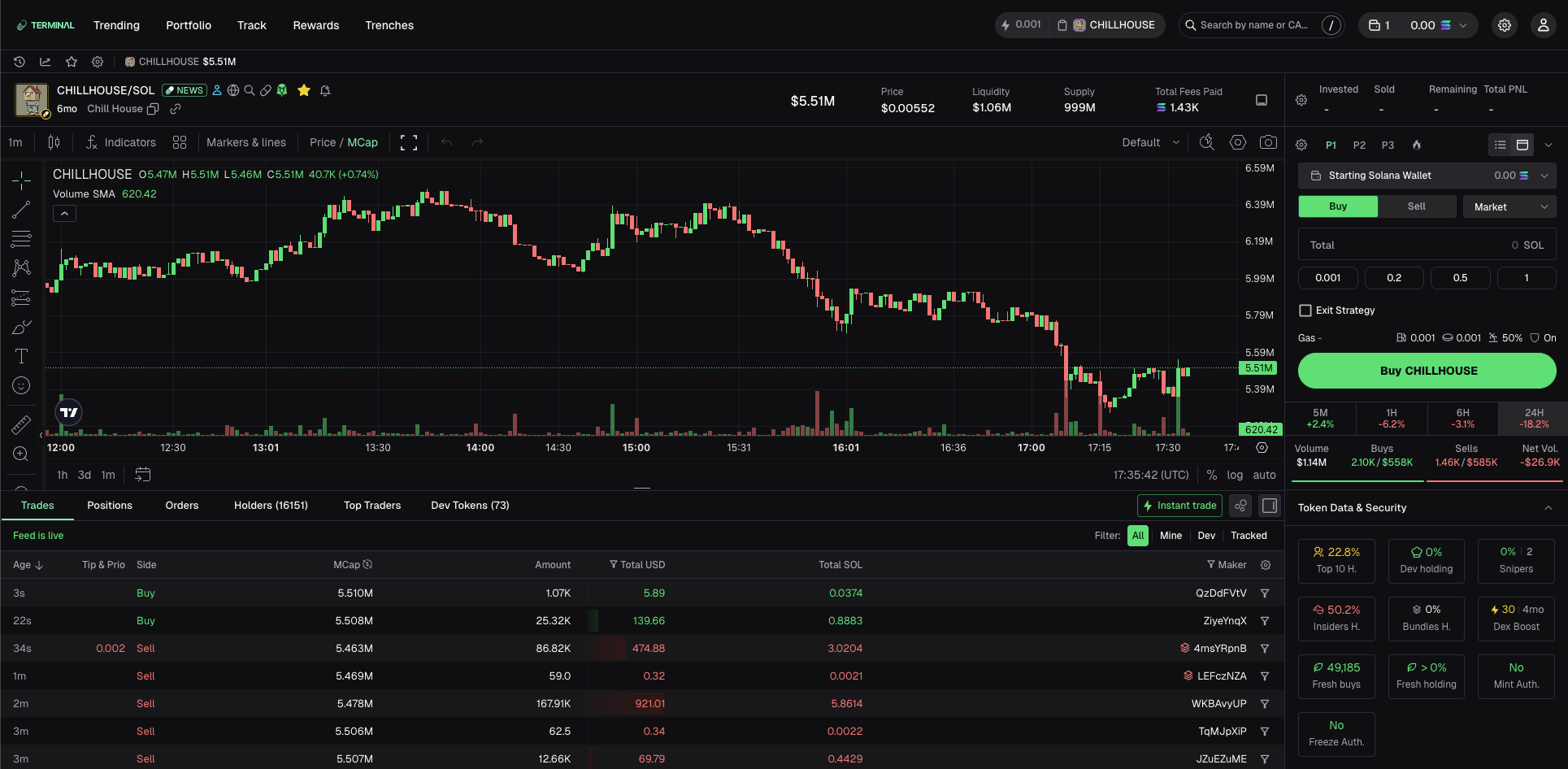Image resolution: width=1568 pixels, height=769 pixels.
Task: Click the Instant trade button
Action: point(1179,506)
